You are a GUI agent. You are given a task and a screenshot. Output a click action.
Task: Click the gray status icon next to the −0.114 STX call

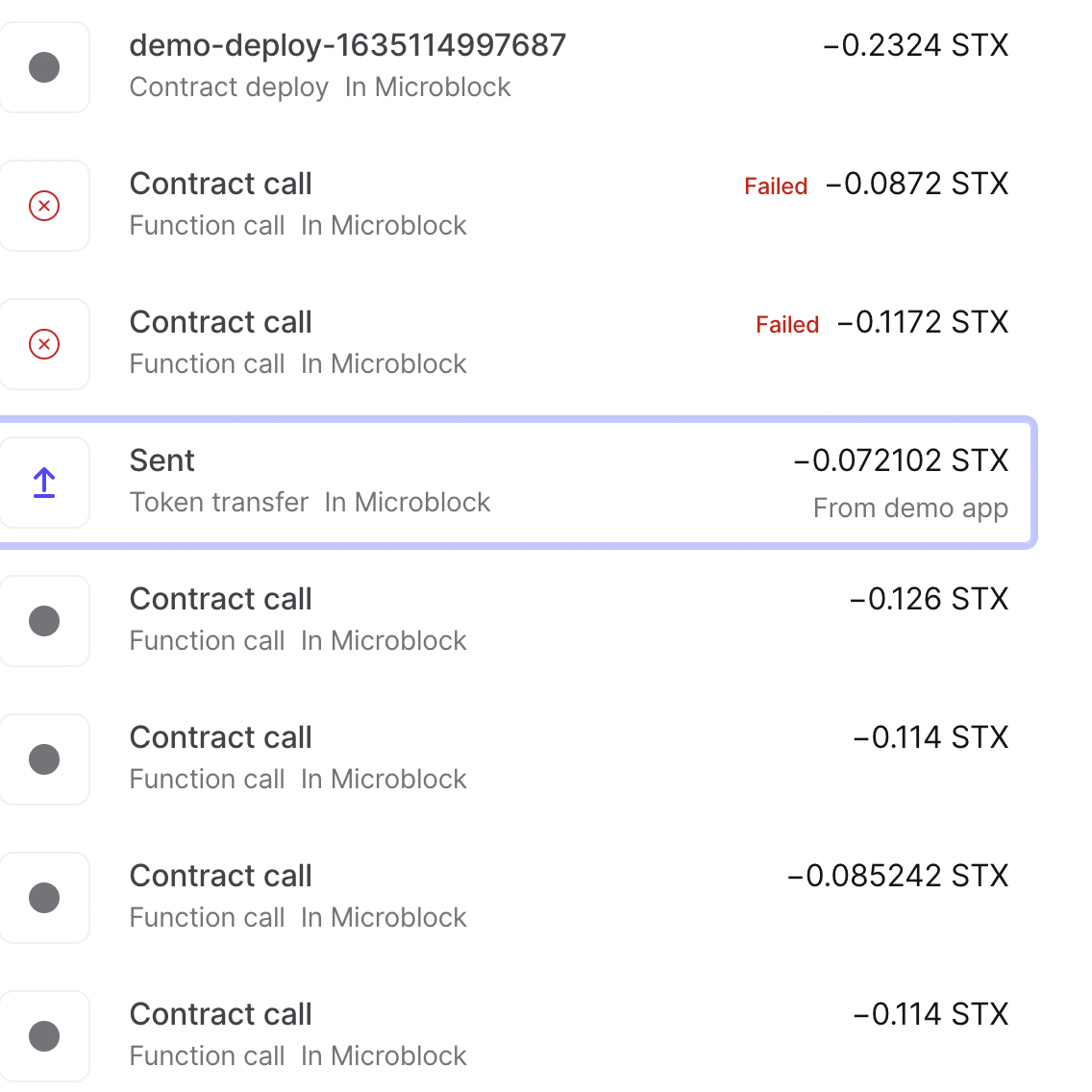pos(44,759)
